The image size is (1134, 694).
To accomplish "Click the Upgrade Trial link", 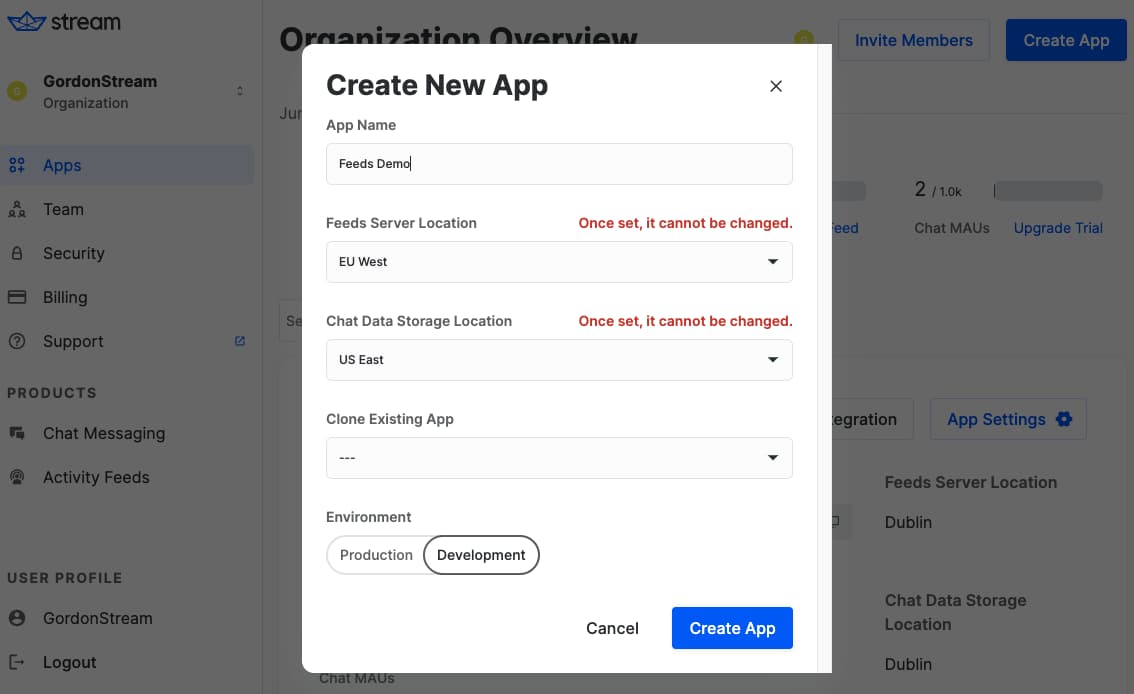I will [x=1058, y=228].
